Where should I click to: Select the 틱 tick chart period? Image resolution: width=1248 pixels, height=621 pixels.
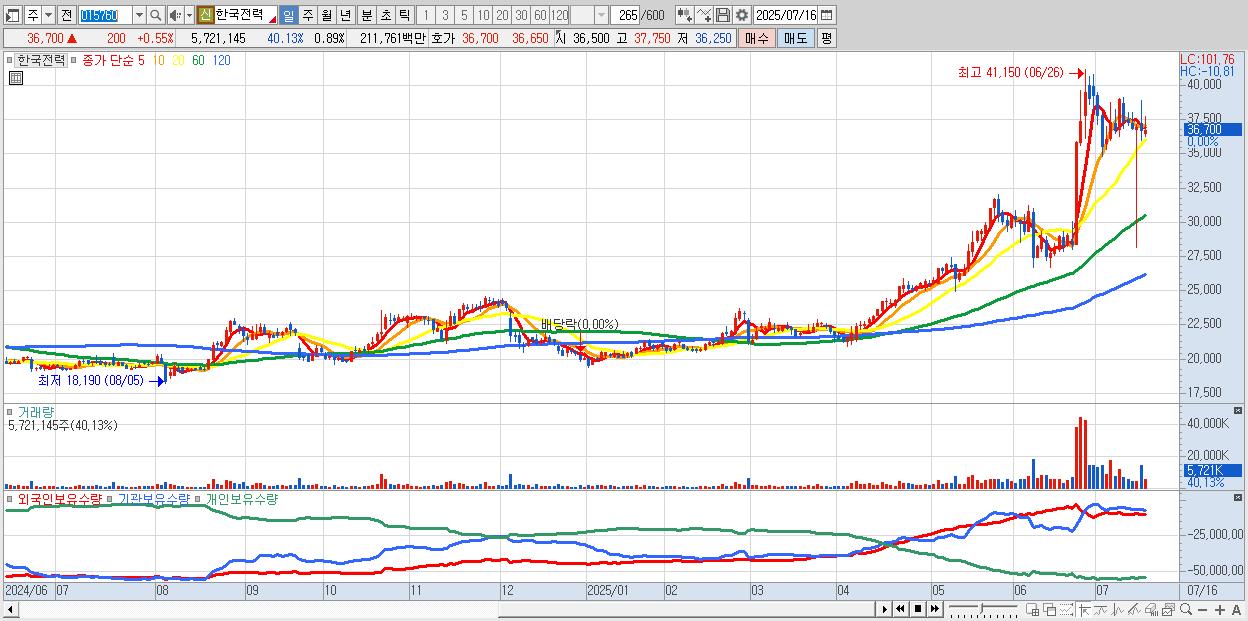404,15
